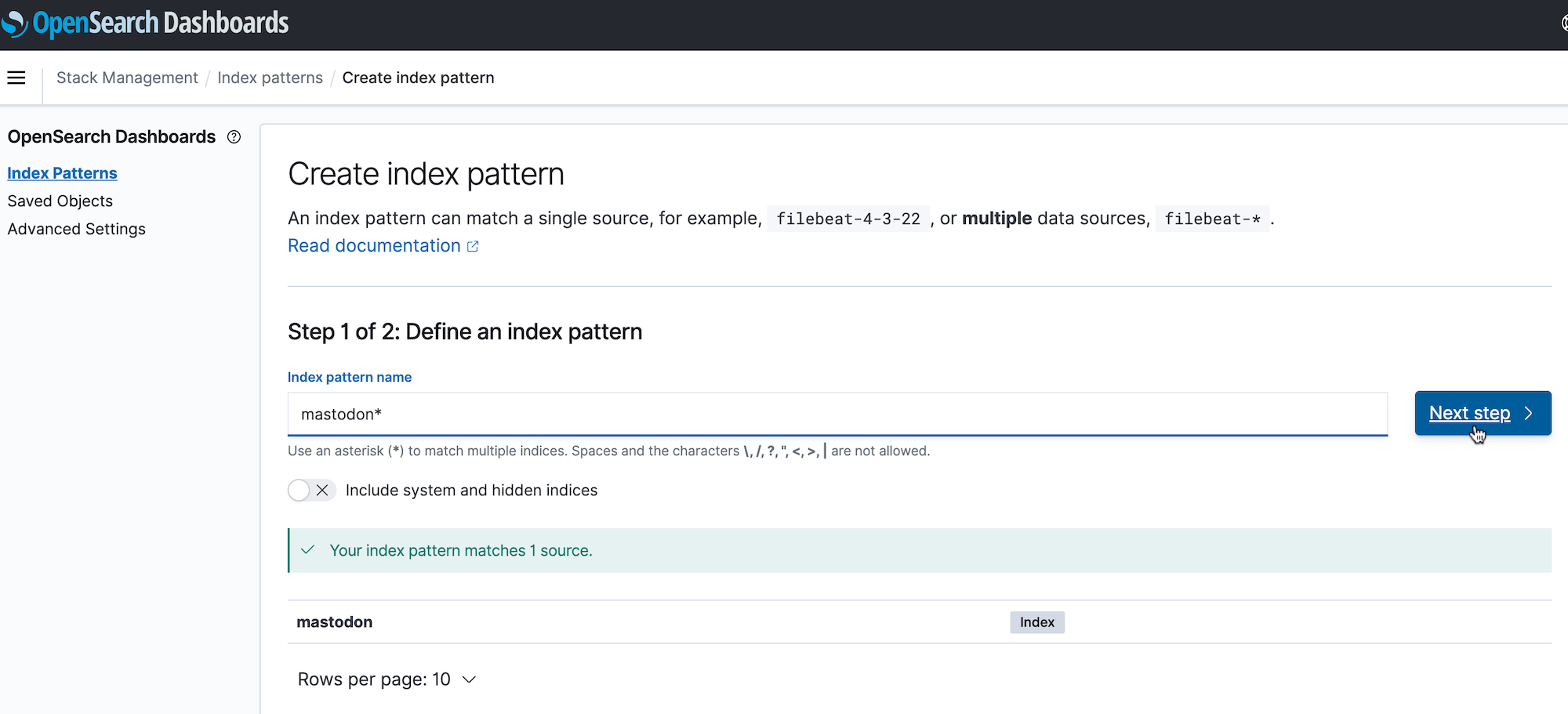Open Advanced Settings in sidebar
Image resolution: width=1568 pixels, height=714 pixels.
pyautogui.click(x=77, y=229)
